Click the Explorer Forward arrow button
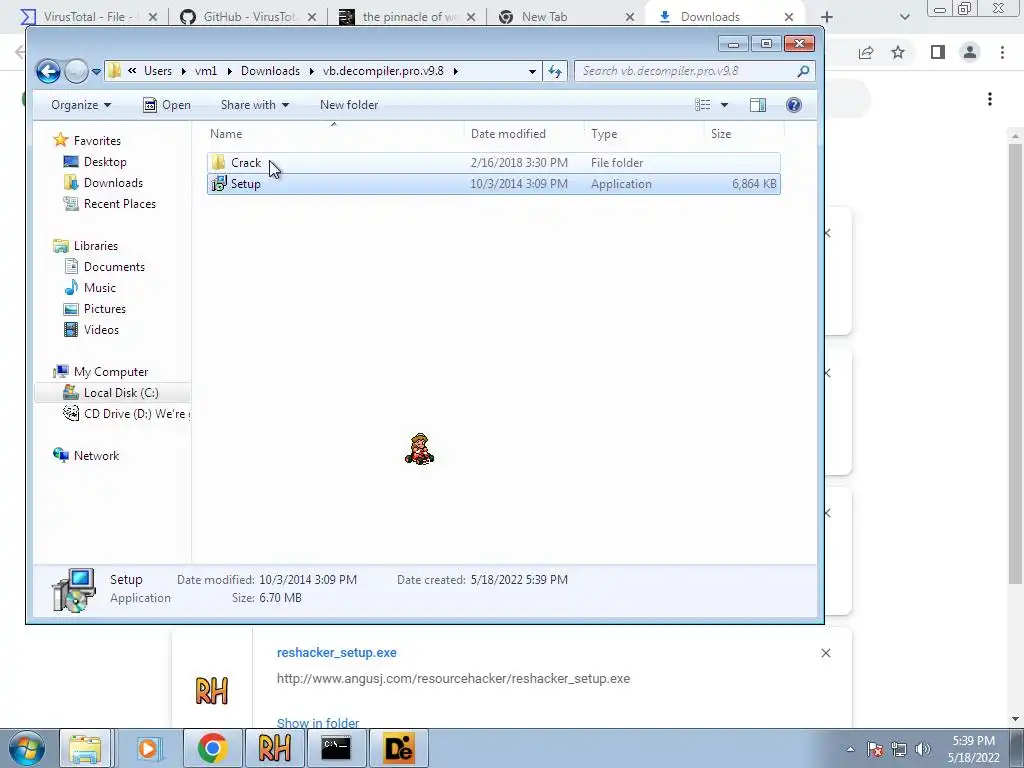 76,71
